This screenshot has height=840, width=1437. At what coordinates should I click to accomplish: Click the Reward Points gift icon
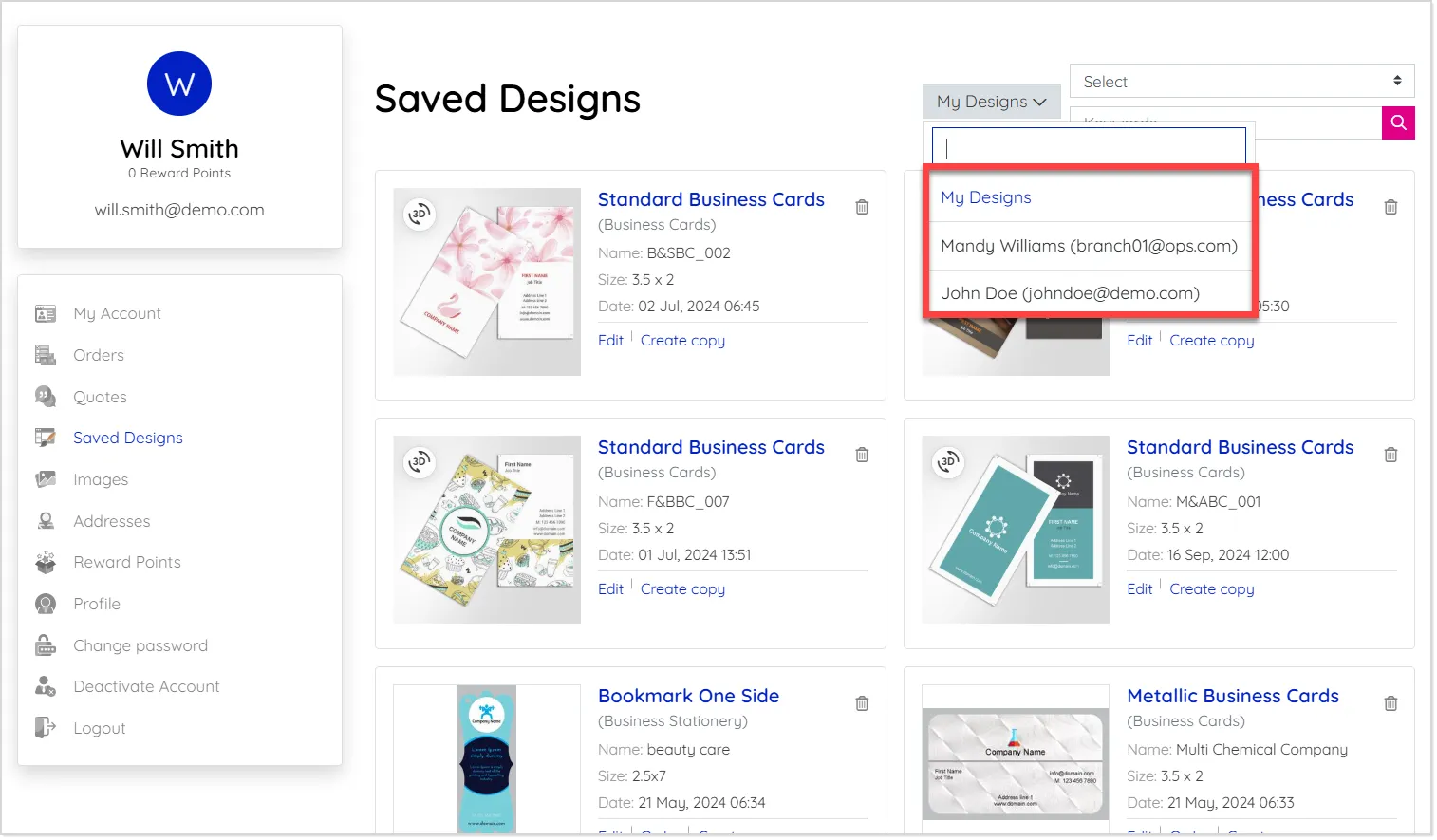click(46, 562)
